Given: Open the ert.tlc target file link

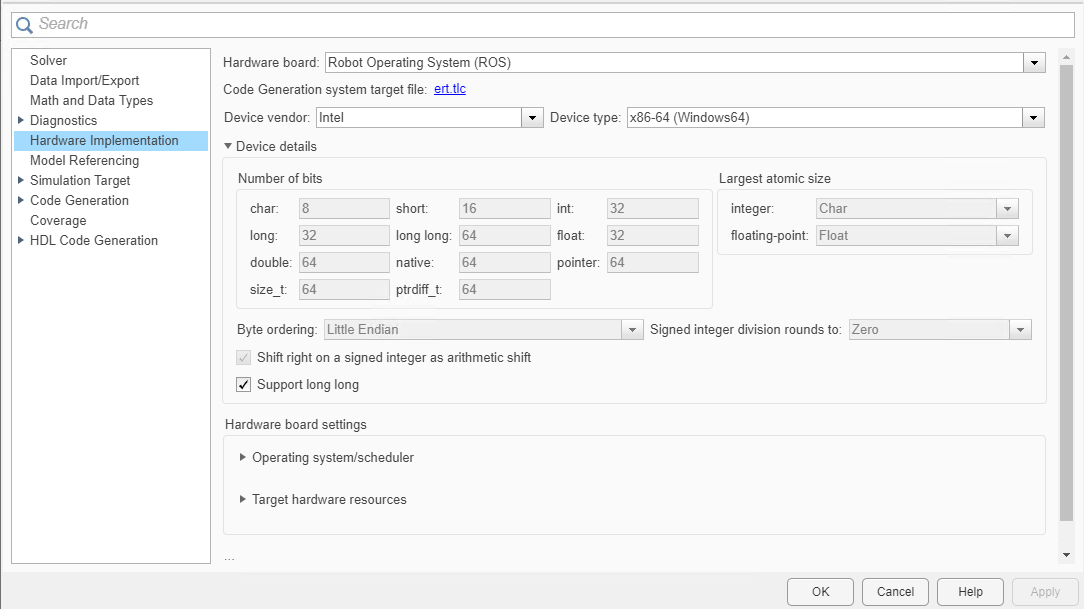Looking at the screenshot, I should point(450,90).
